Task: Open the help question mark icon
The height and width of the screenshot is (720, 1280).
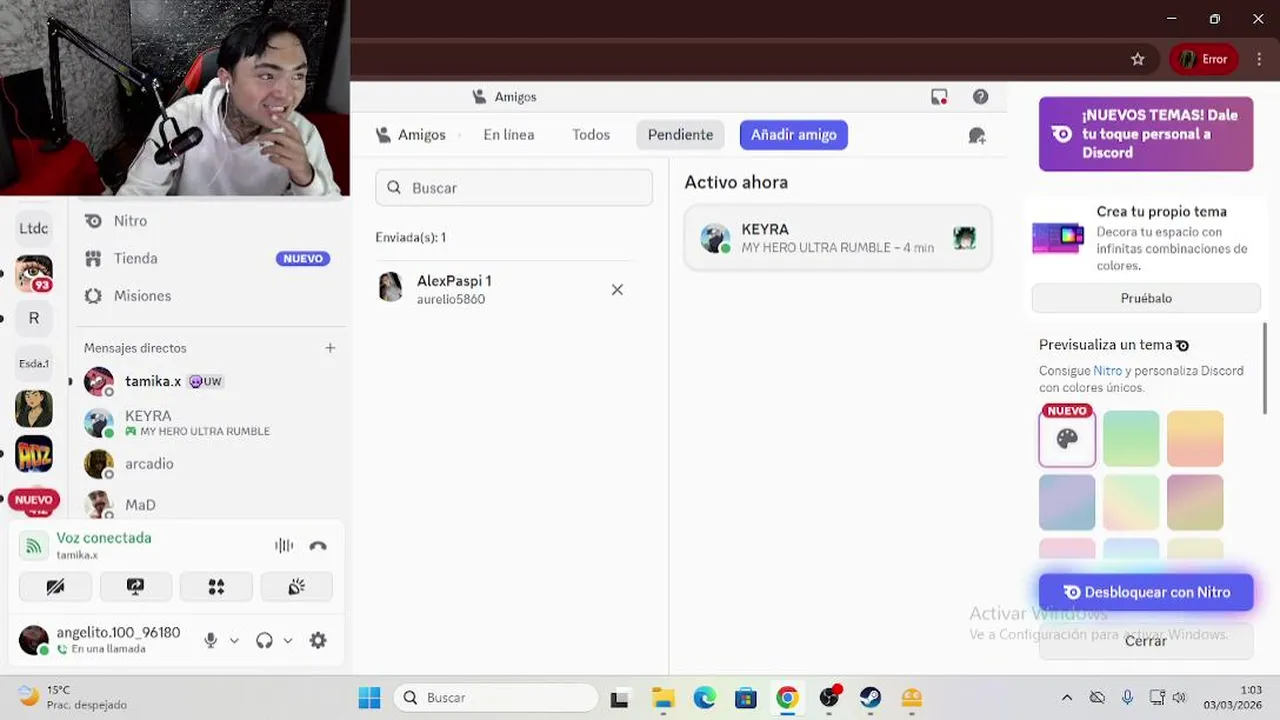Action: 980,97
